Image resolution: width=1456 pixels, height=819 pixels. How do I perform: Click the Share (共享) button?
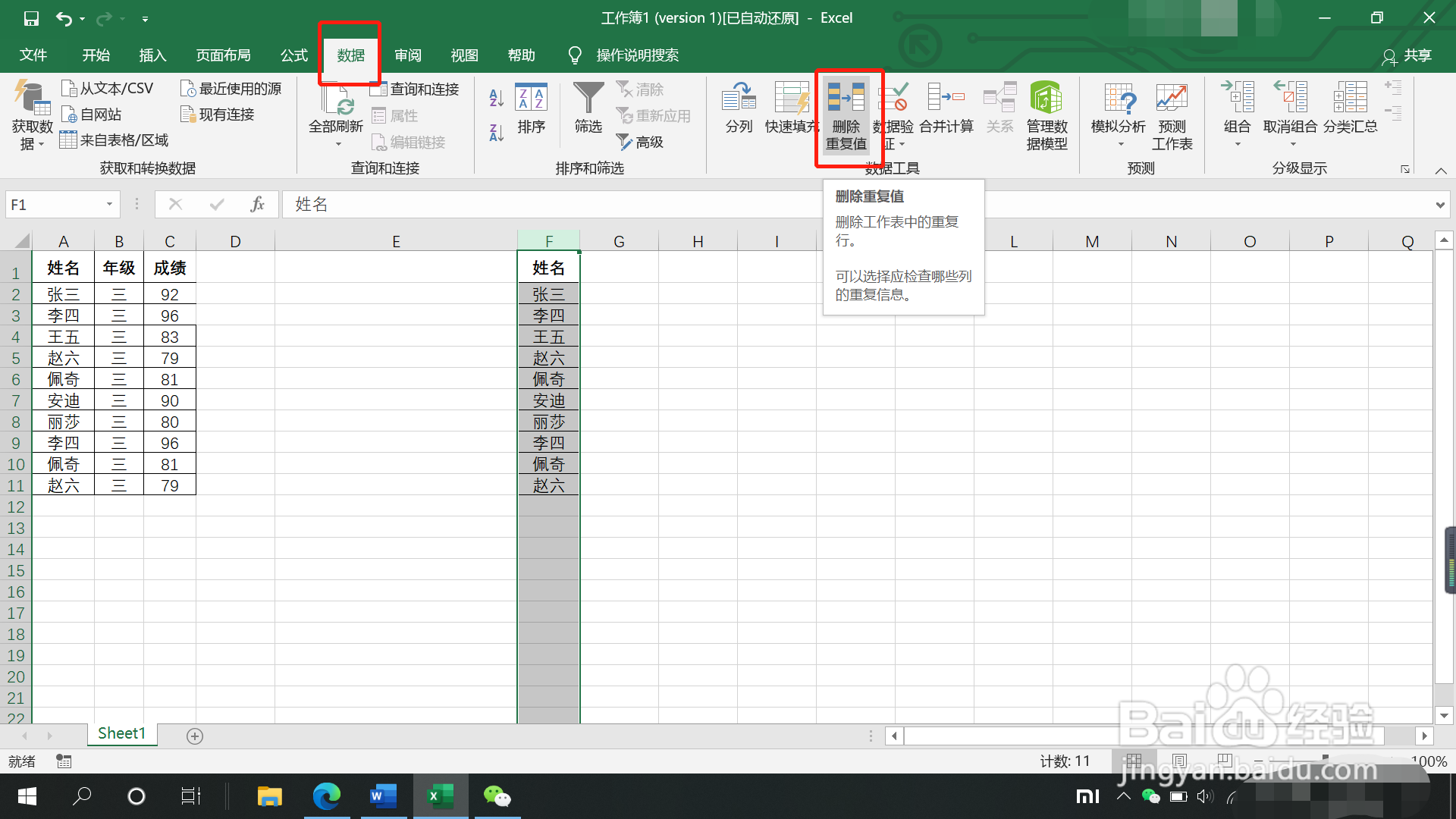[1407, 55]
